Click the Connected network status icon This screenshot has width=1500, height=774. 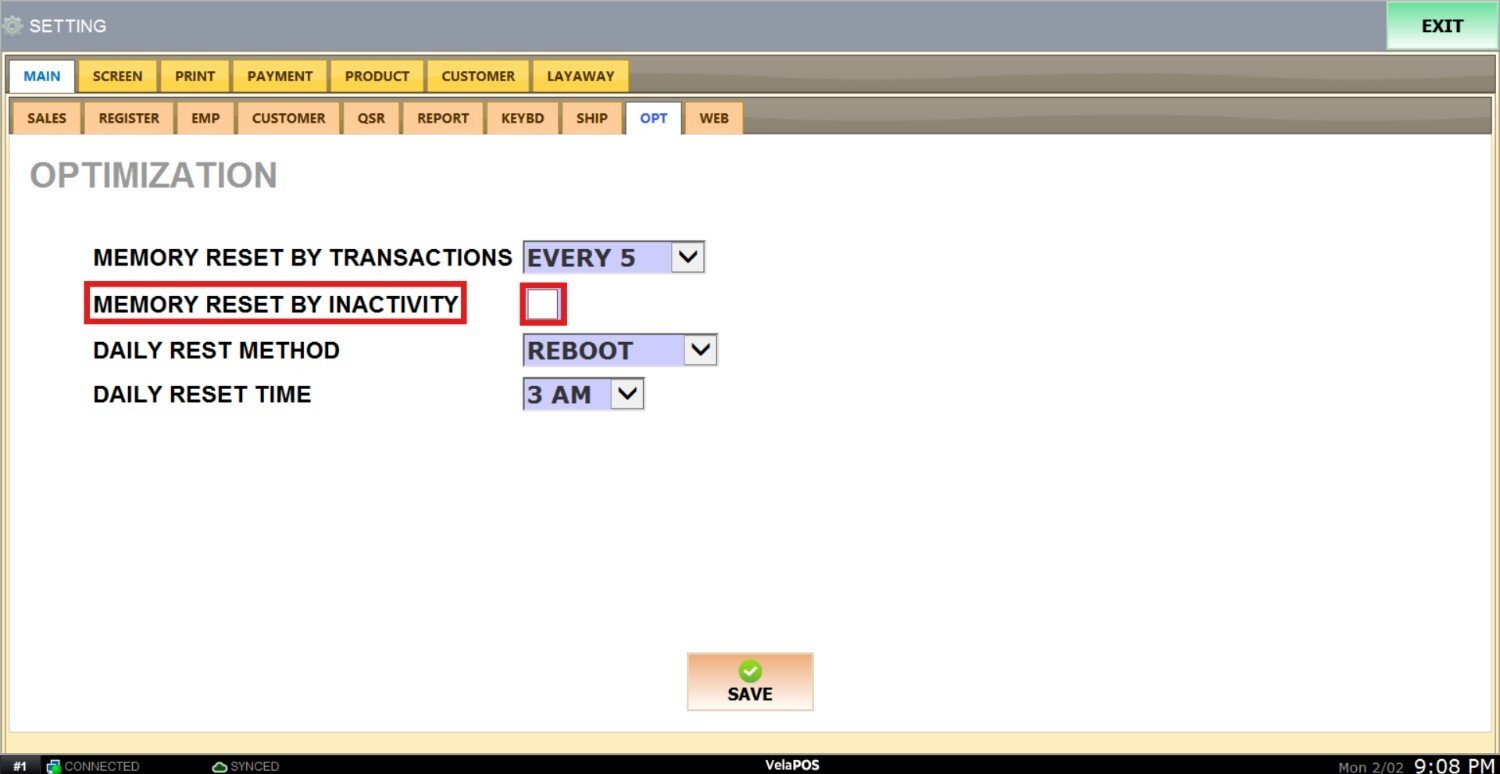(54, 766)
